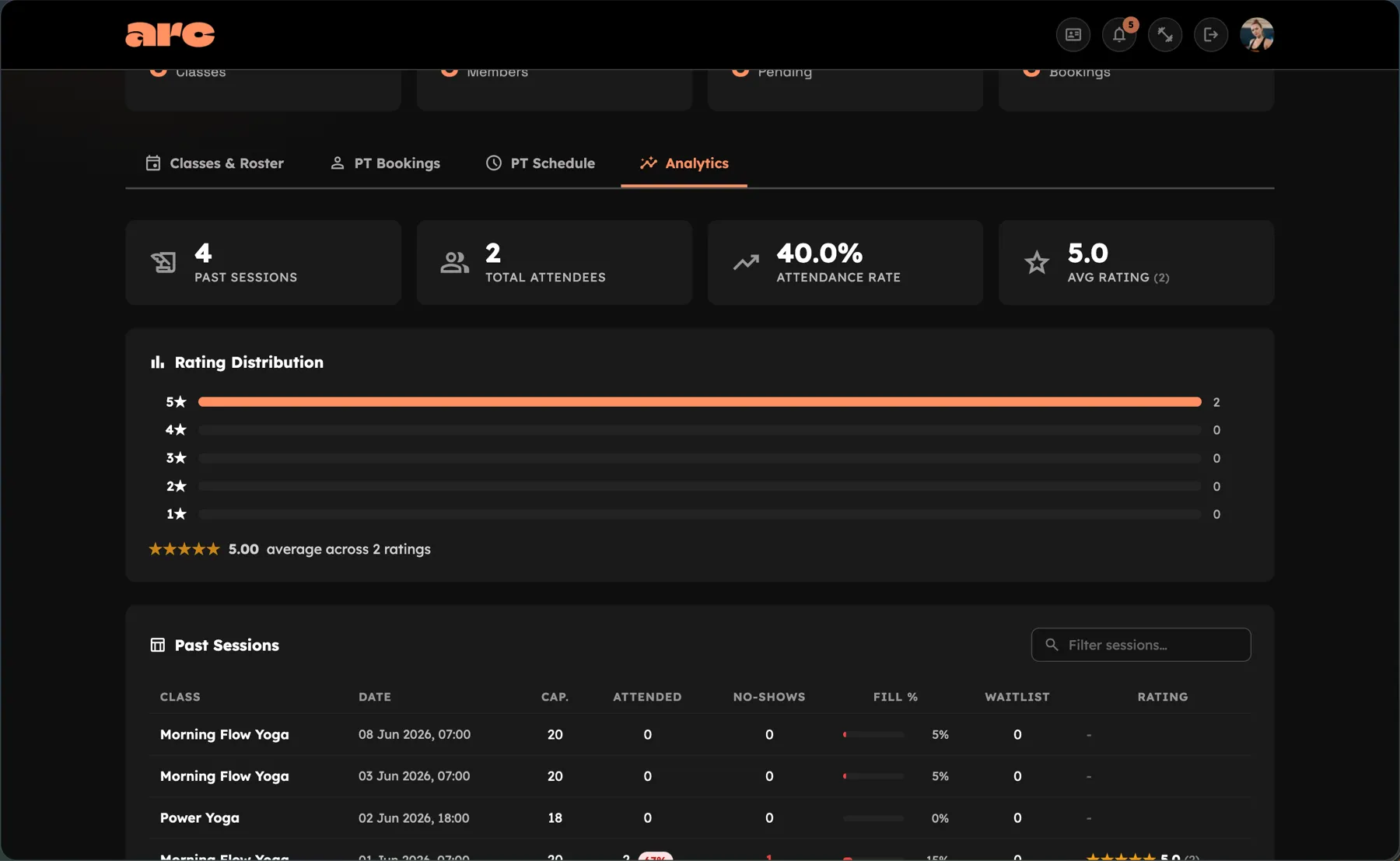This screenshot has width=1400, height=861.
Task: Switch to PT Bookings tab
Action: pos(386,163)
